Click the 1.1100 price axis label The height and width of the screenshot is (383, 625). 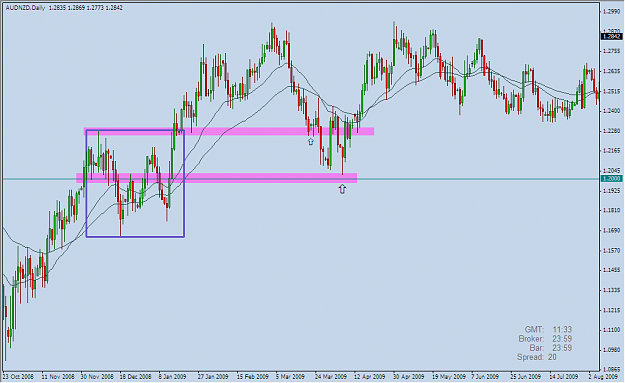pyautogui.click(x=612, y=330)
